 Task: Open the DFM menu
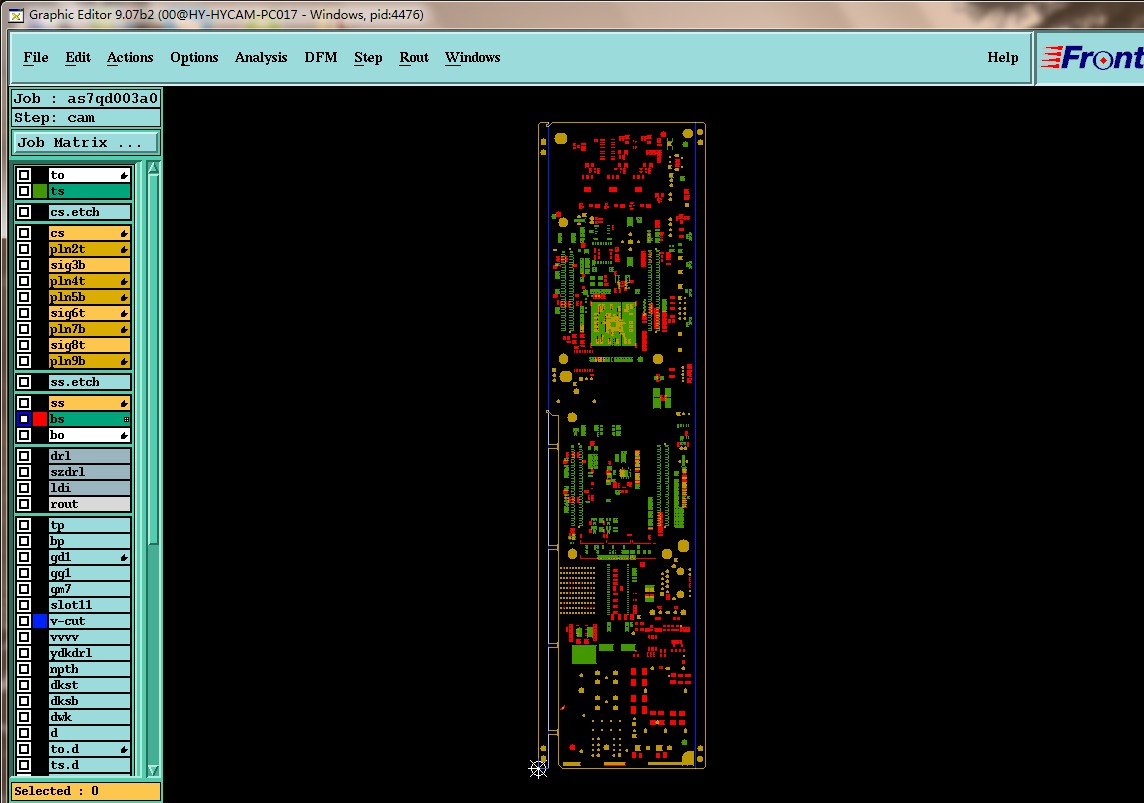[321, 58]
